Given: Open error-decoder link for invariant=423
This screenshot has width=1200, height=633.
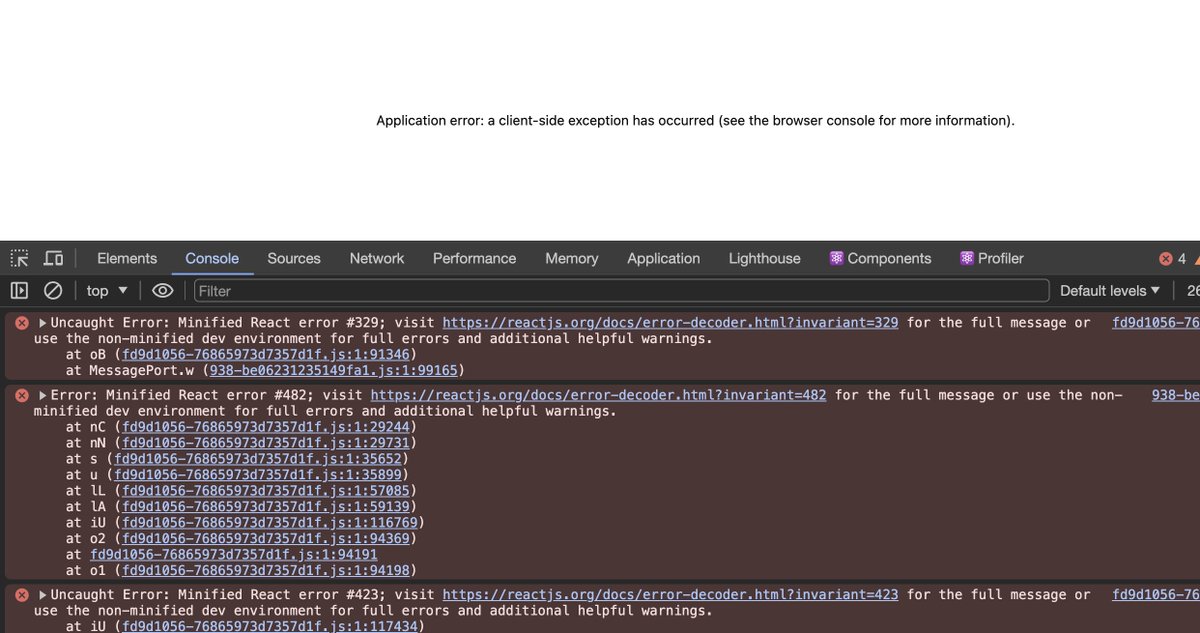Looking at the screenshot, I should point(670,595).
